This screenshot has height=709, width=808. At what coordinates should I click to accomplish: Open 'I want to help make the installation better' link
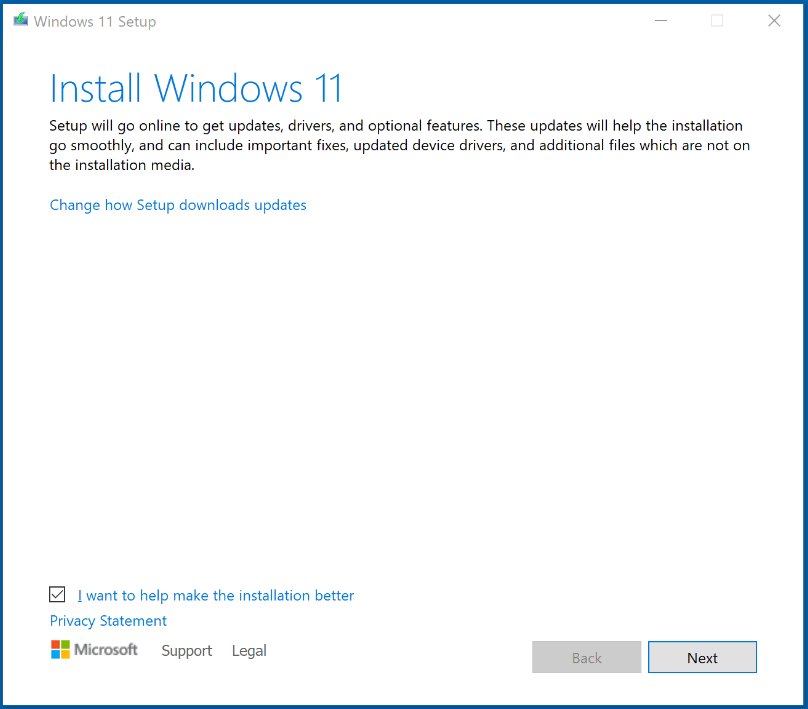tap(215, 596)
